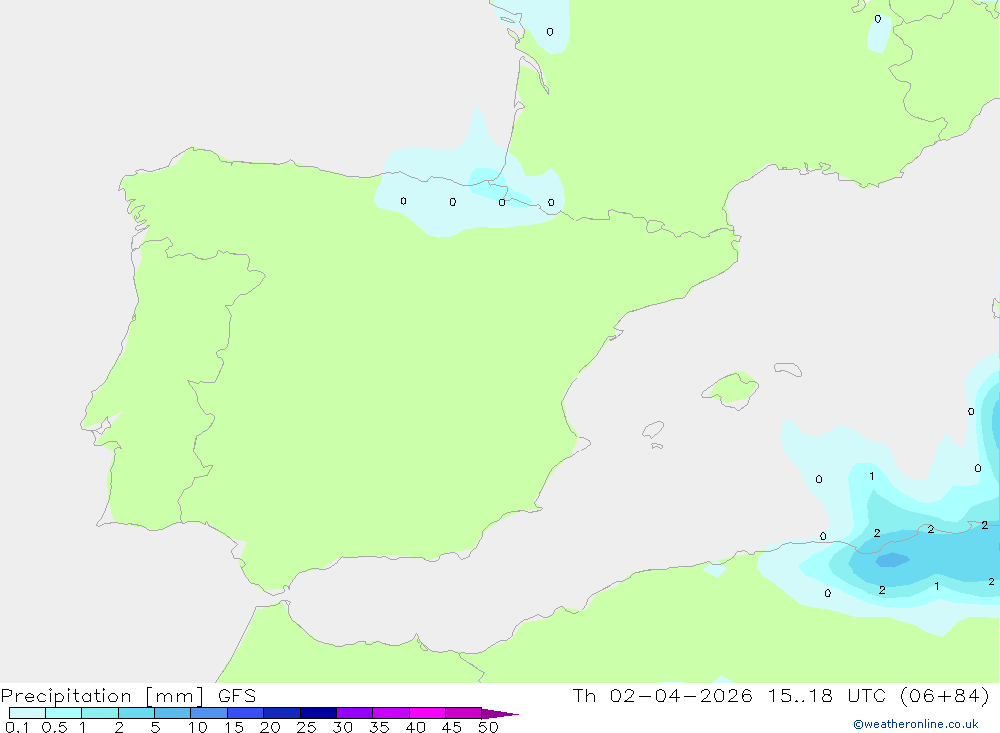Click the '5' legend scale label
Image resolution: width=1000 pixels, height=733 pixels.
(155, 727)
